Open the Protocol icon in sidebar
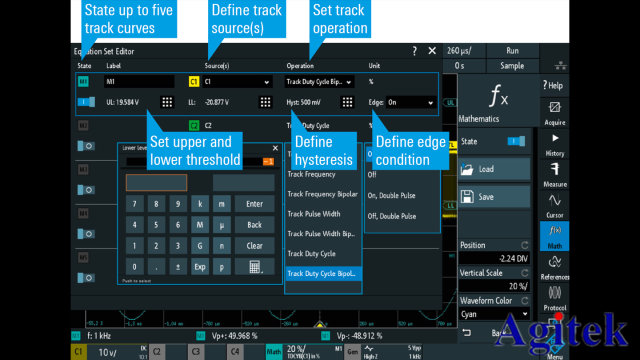Image resolution: width=640 pixels, height=360 pixels. click(554, 298)
